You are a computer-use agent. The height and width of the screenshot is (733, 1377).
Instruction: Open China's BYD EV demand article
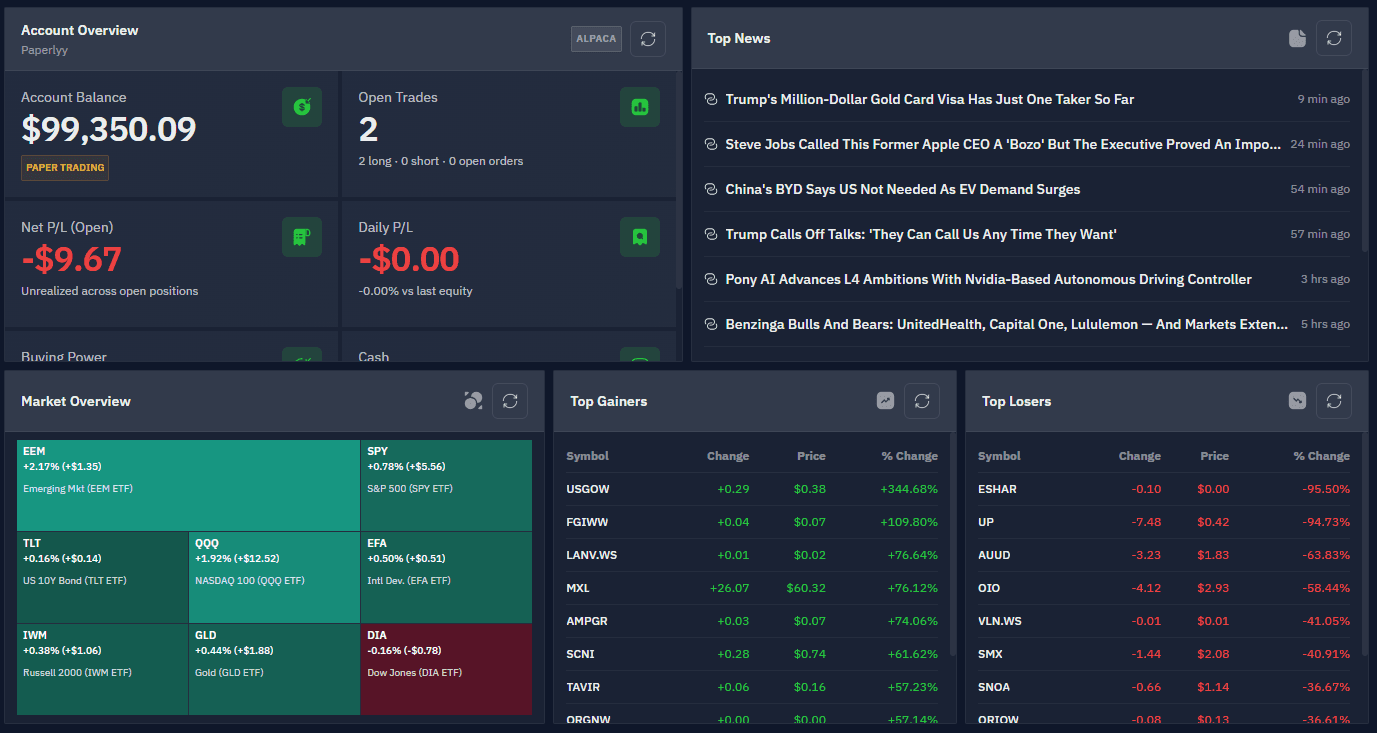903,189
